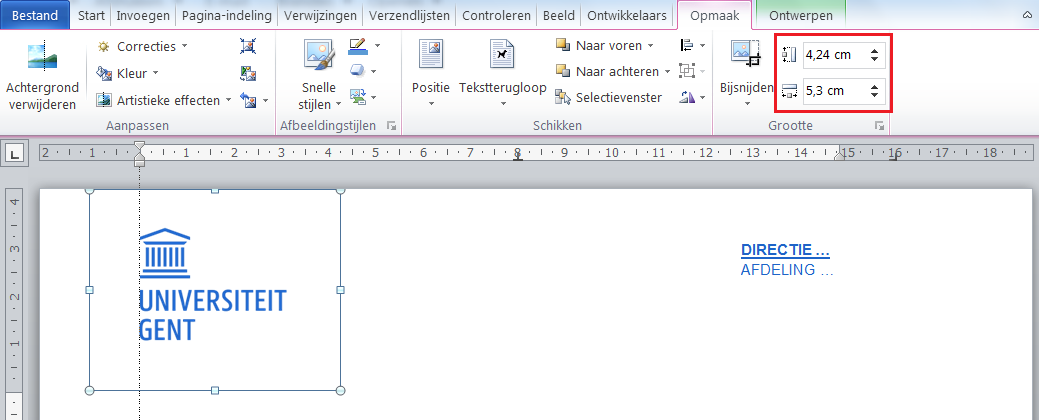Switch to the Verzendlijsten tab

coord(410,15)
